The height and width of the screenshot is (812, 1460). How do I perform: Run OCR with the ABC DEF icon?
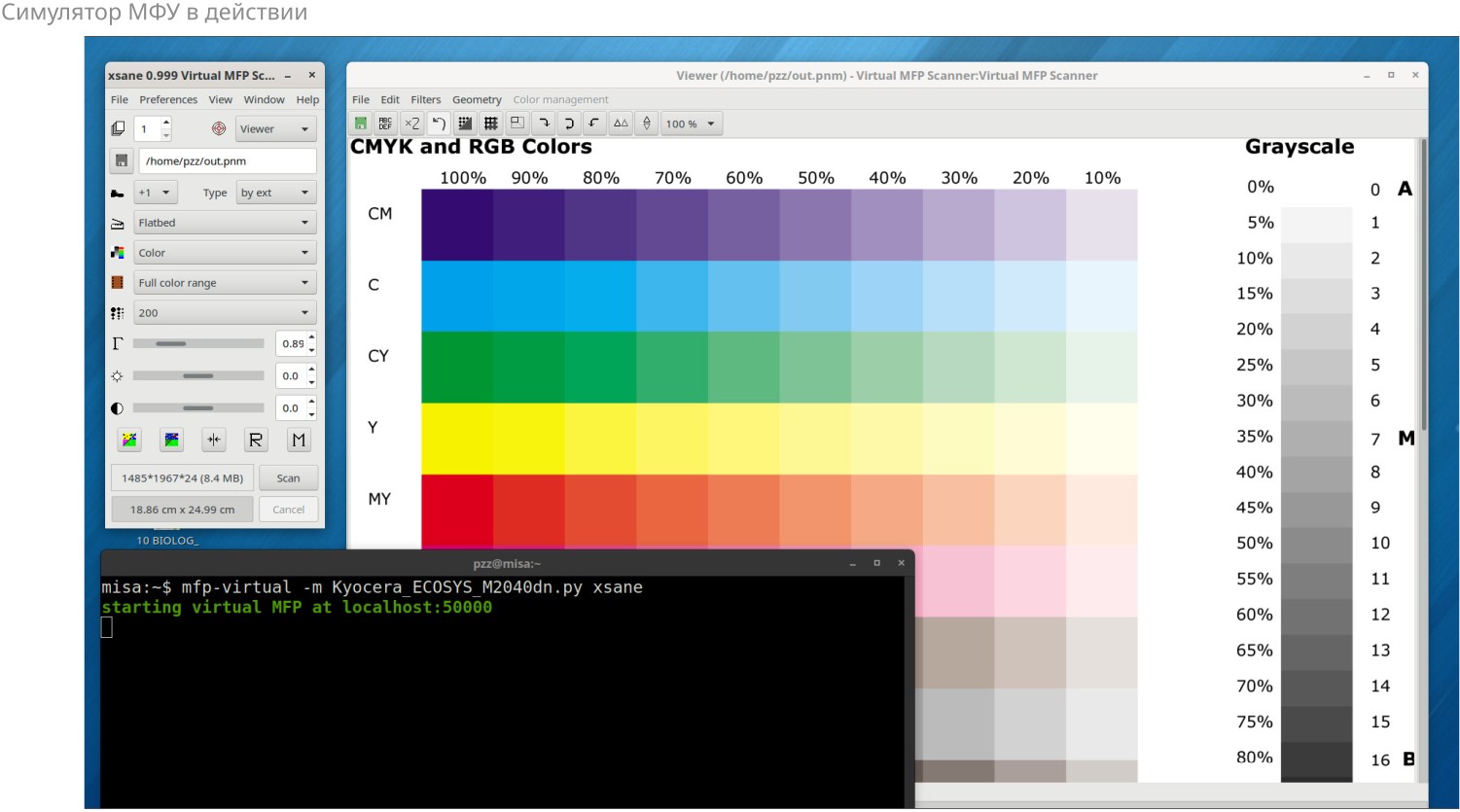(x=386, y=124)
